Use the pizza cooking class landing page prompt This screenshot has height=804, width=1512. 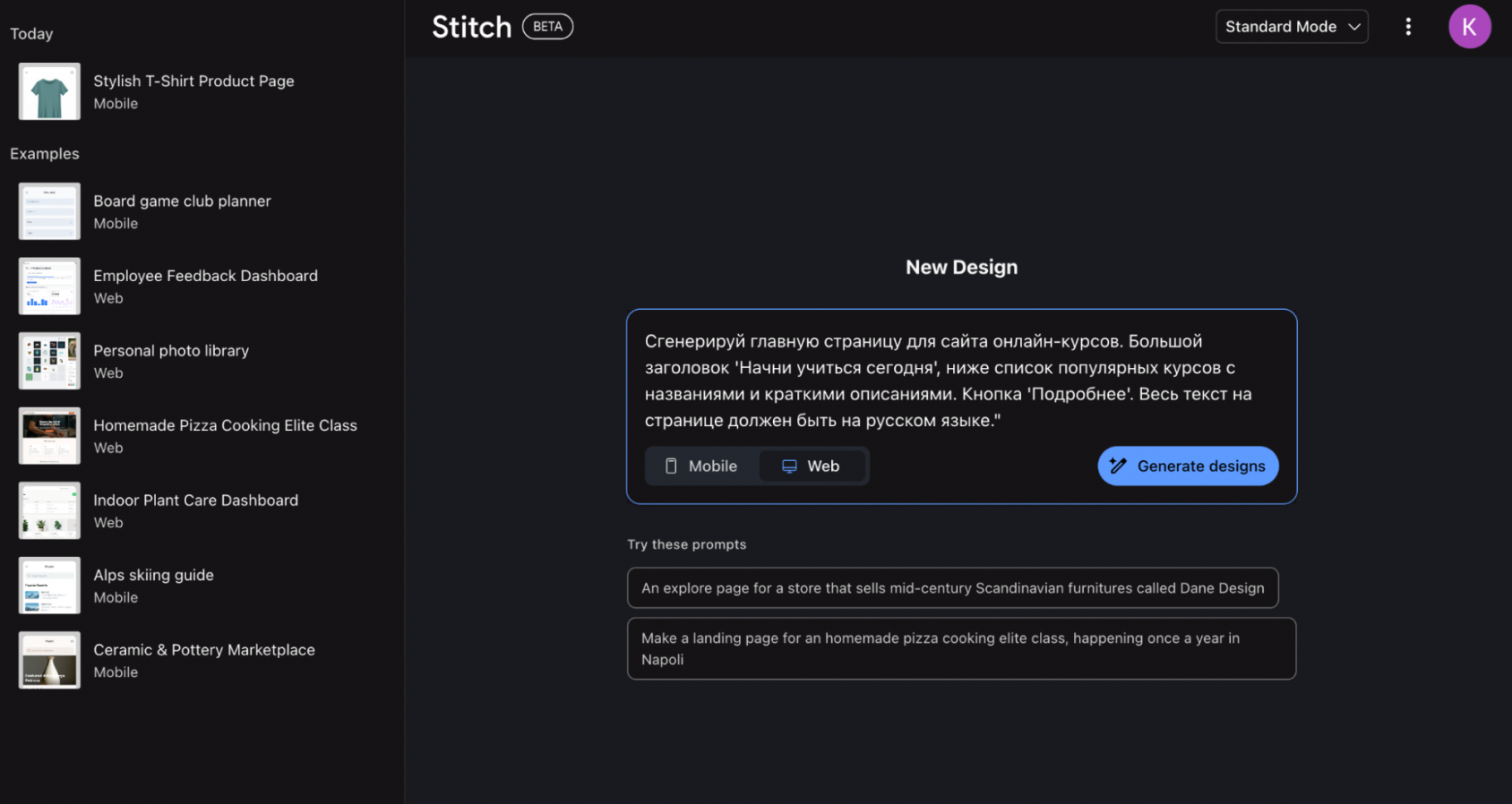pyautogui.click(x=961, y=648)
